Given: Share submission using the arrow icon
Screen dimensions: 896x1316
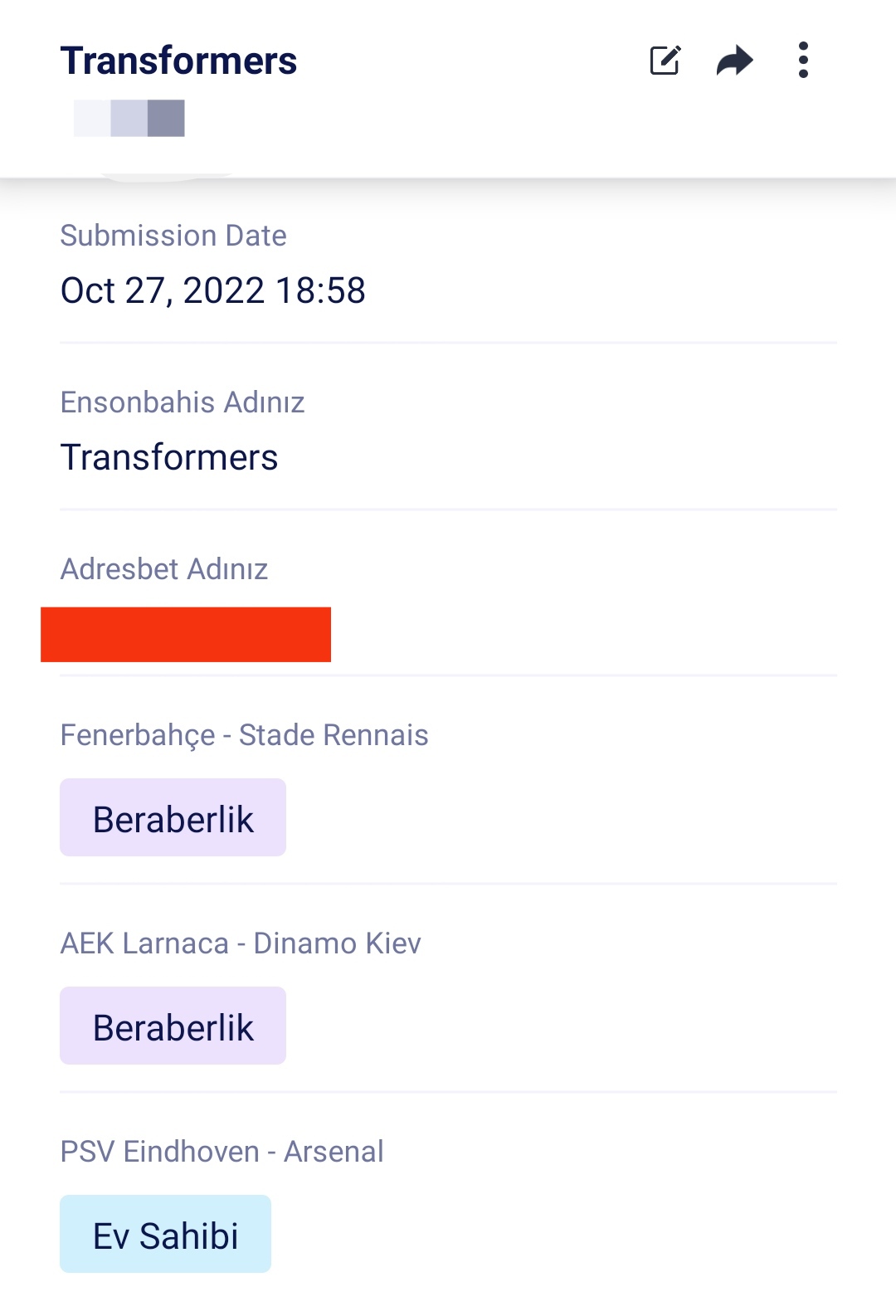Looking at the screenshot, I should [x=734, y=61].
